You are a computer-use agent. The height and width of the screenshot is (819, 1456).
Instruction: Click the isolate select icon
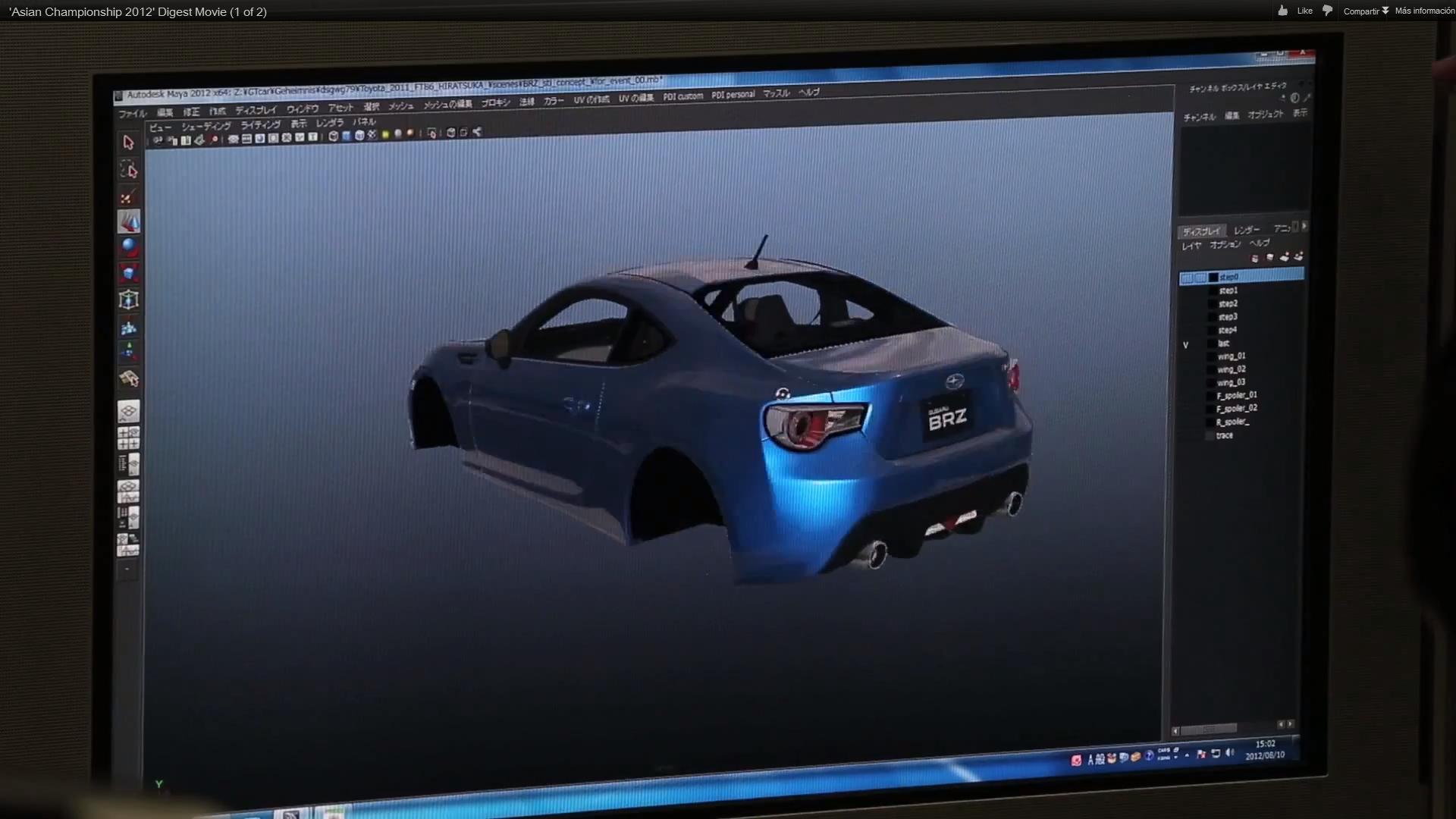tap(431, 133)
